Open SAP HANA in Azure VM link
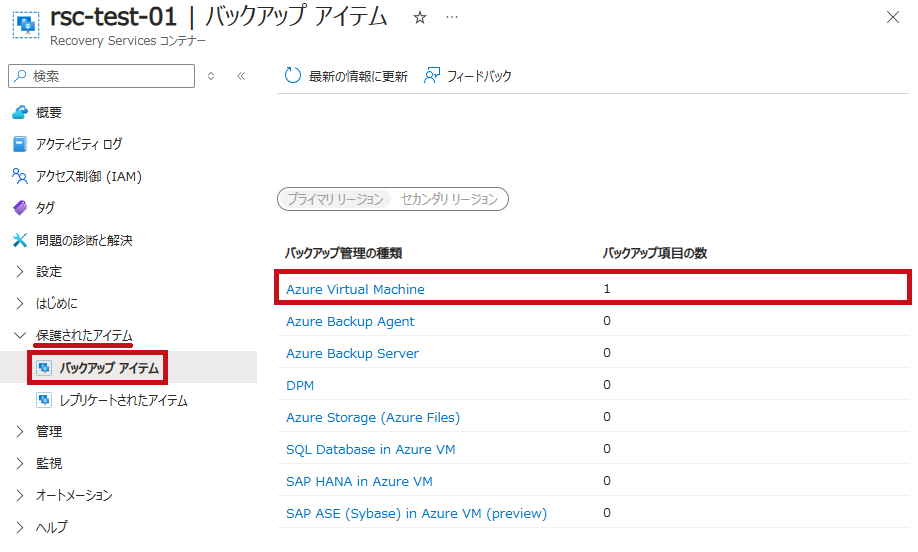This screenshot has width=918, height=552. (x=359, y=481)
